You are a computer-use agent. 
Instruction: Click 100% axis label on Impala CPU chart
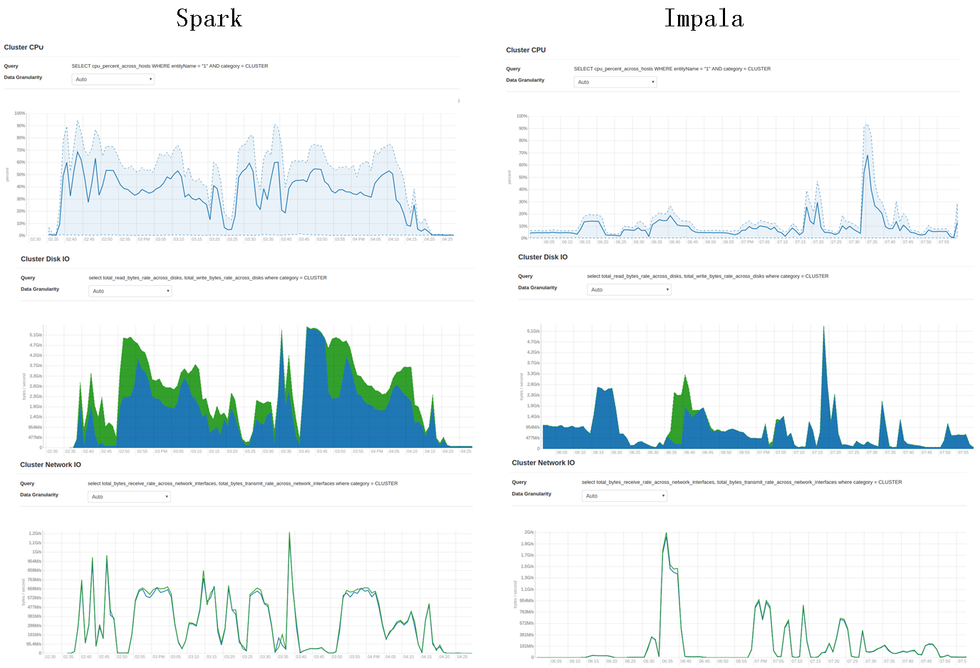click(522, 116)
